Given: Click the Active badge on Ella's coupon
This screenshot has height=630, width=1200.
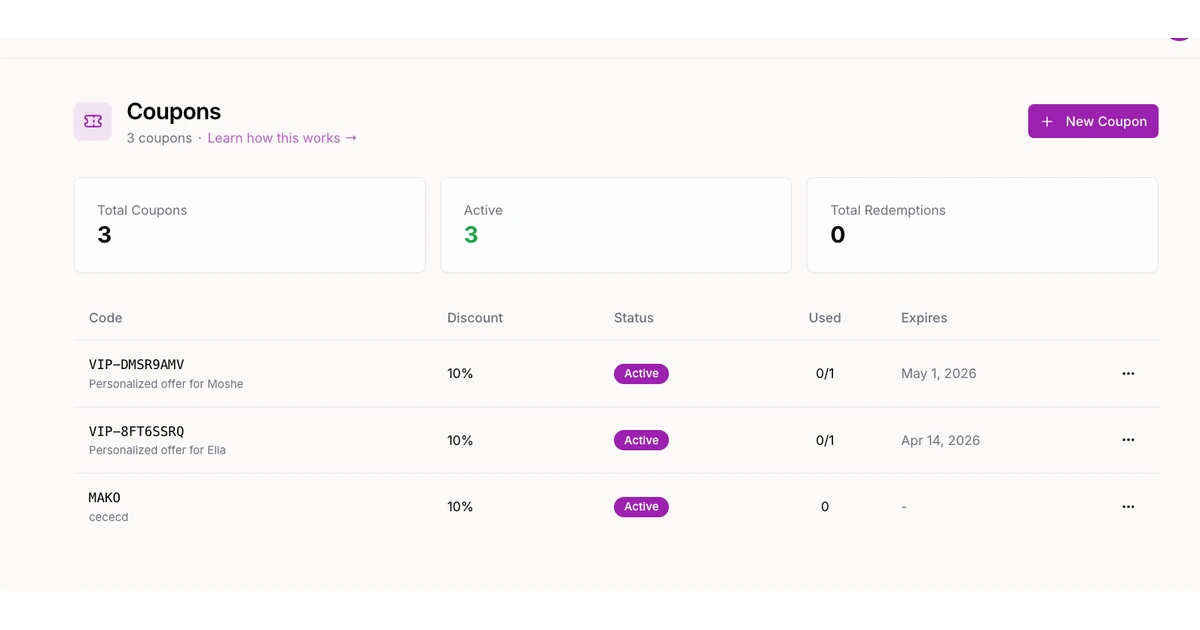Looking at the screenshot, I should point(641,440).
